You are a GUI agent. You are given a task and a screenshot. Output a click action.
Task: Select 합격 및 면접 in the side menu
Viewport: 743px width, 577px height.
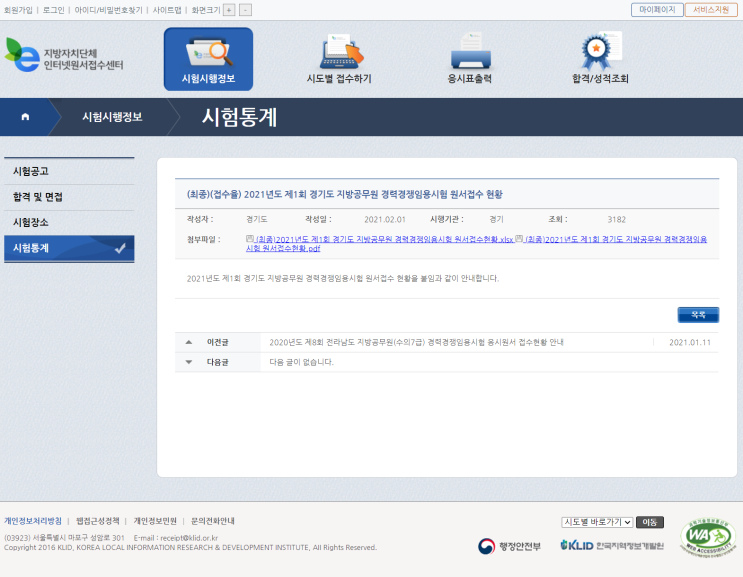tap(69, 197)
